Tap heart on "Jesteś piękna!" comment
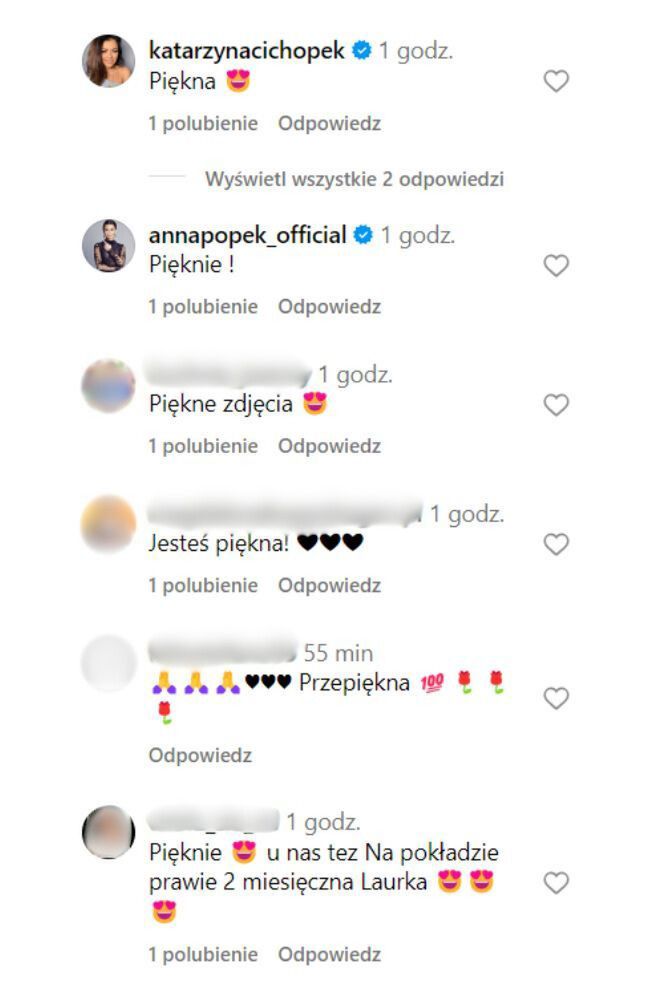The height and width of the screenshot is (1000, 650). (x=556, y=544)
